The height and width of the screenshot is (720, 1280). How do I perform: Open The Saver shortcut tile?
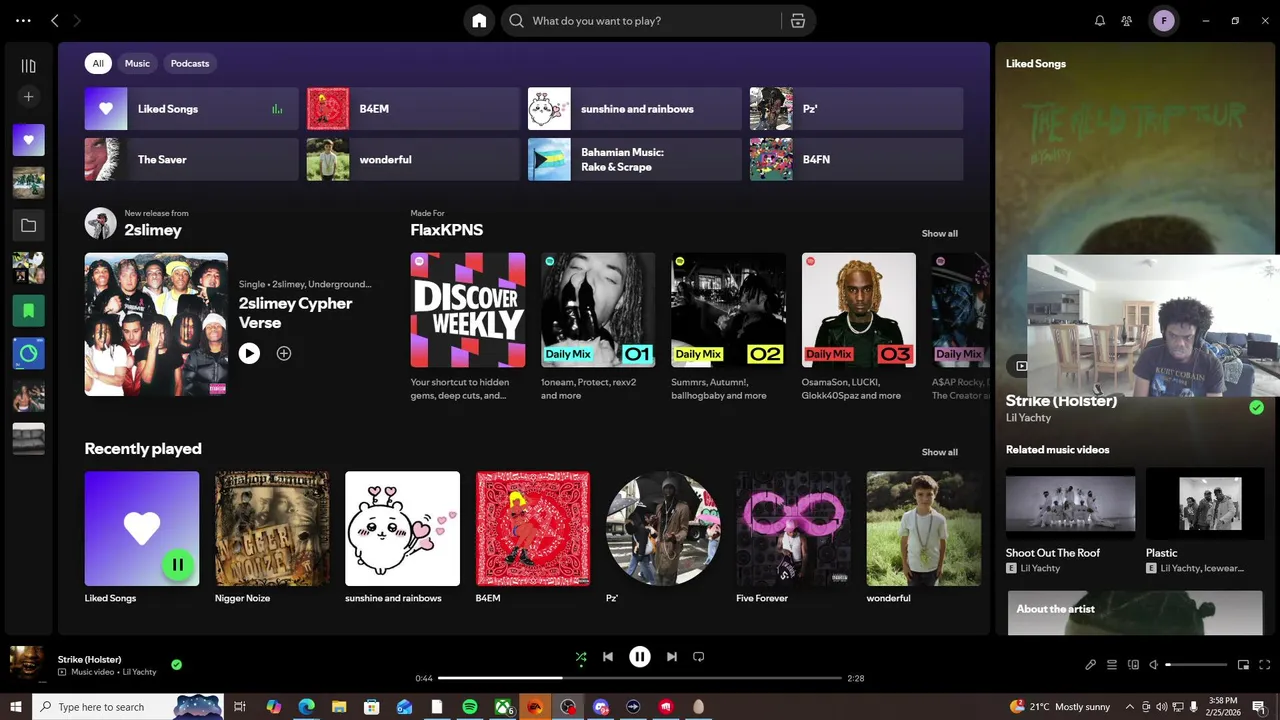point(191,159)
